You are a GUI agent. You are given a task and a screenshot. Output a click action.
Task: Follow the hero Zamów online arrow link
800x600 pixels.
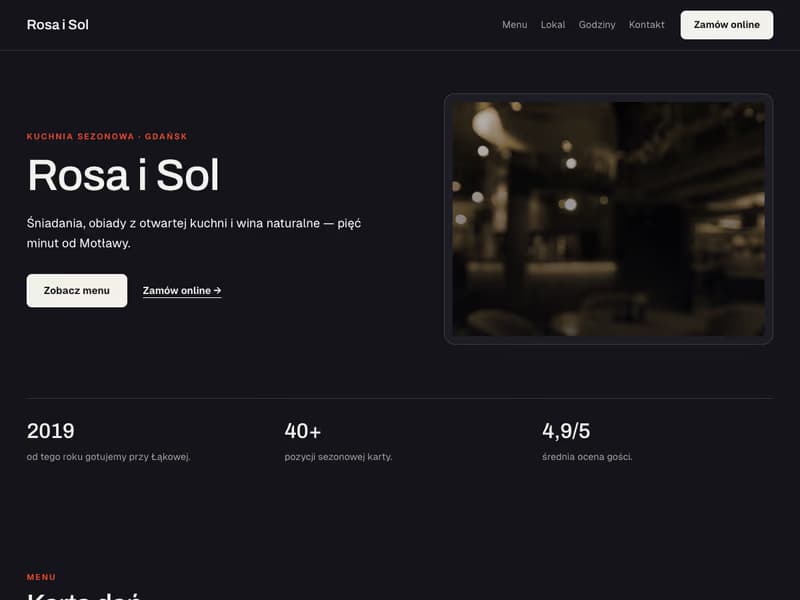point(182,291)
